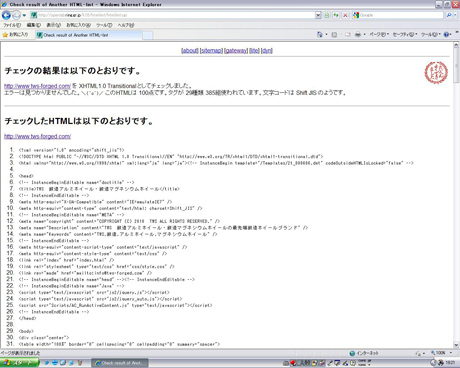Open tws-forged.com link in results paragraph
The image size is (460, 368).
(x=37, y=86)
